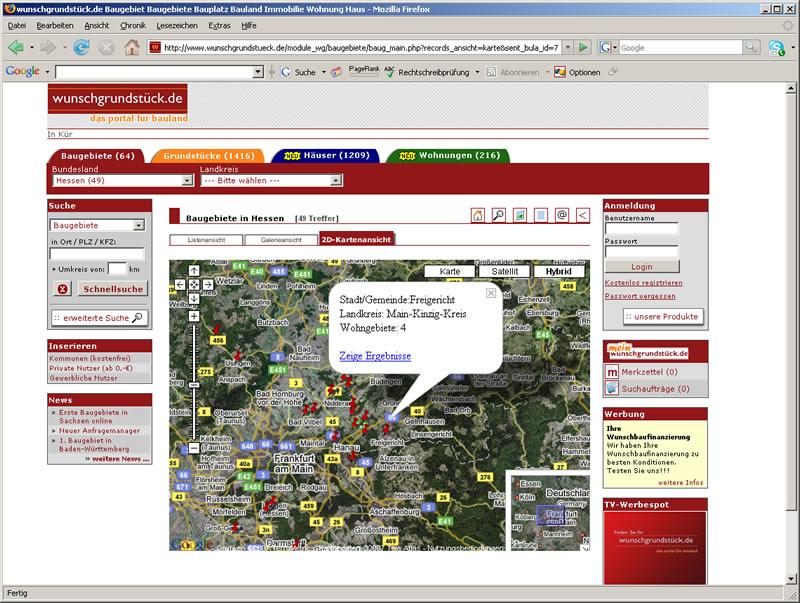Click the Schnellsuche button
The height and width of the screenshot is (603, 800).
pos(113,289)
